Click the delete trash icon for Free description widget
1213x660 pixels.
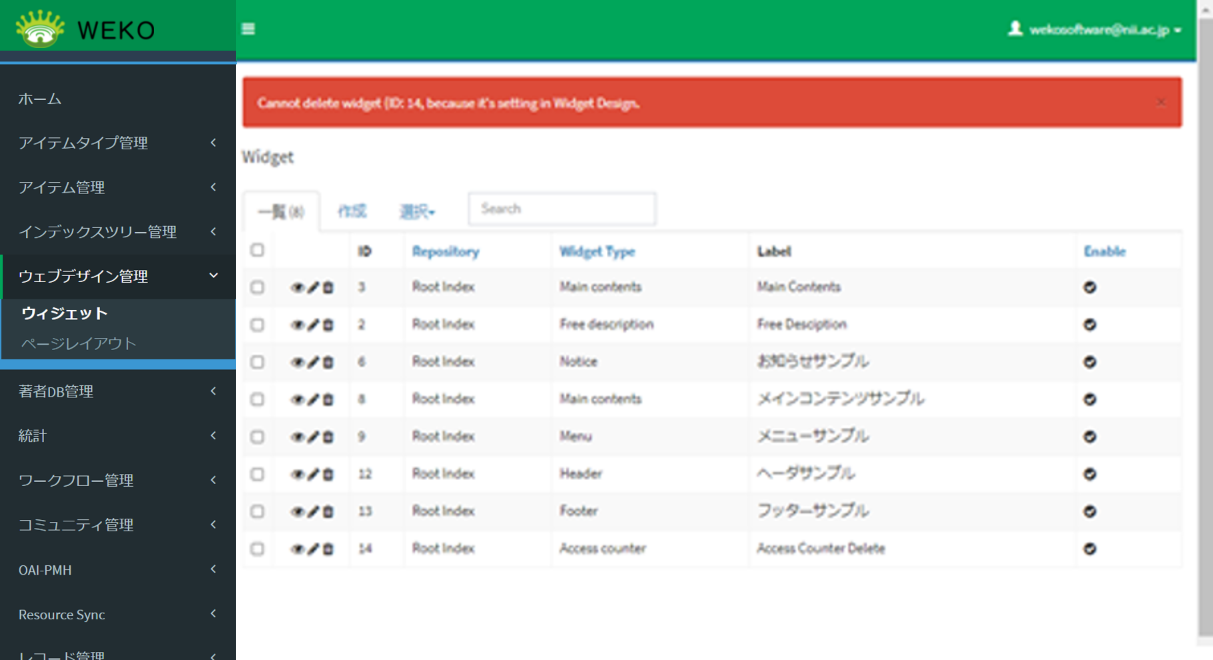(328, 325)
